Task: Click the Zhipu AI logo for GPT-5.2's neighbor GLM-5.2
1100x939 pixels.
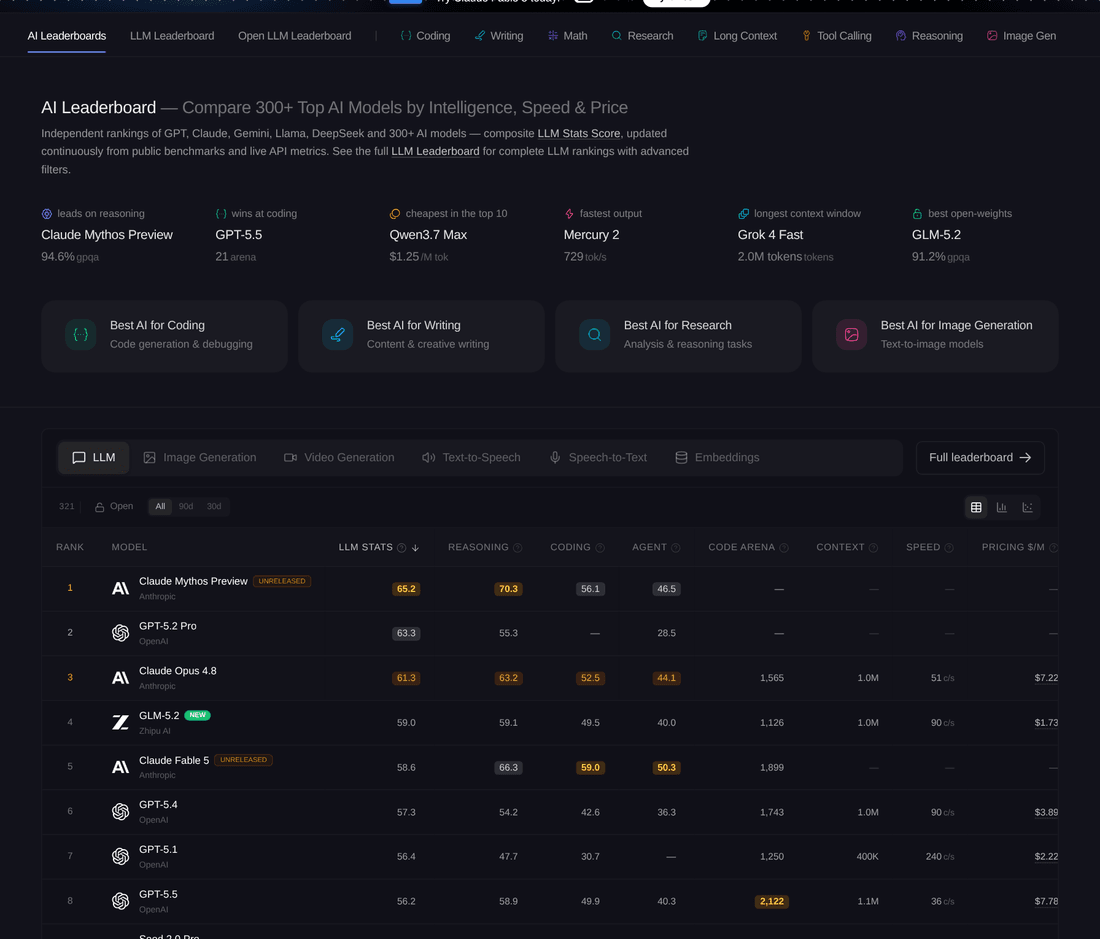Action: point(121,722)
